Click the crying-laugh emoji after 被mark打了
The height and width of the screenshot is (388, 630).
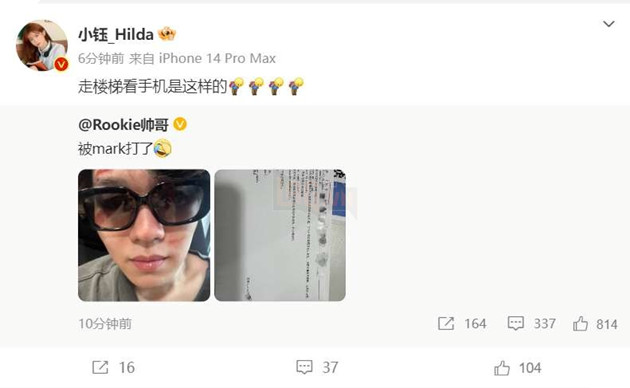tap(162, 148)
